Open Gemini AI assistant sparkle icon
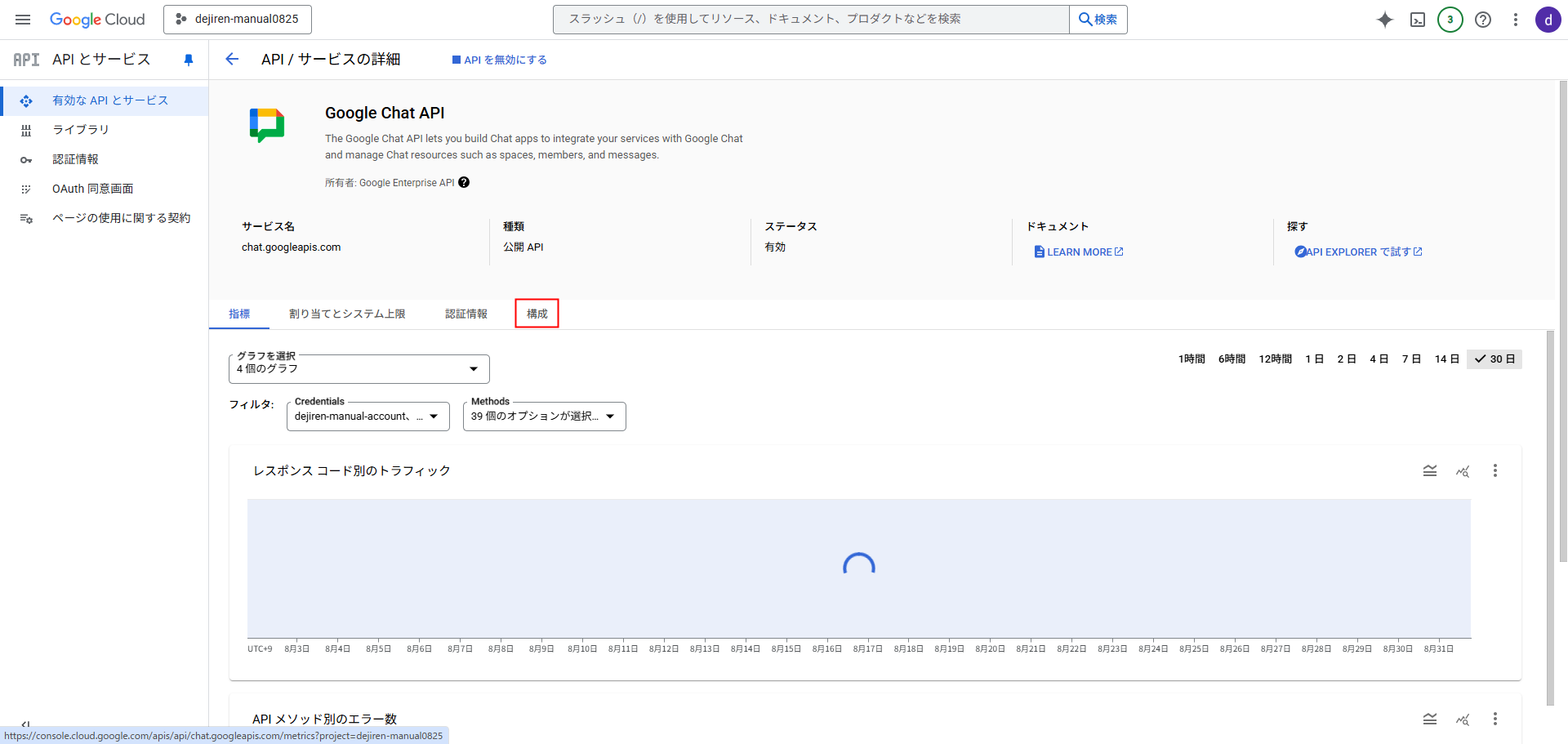1568x744 pixels. coord(1385,20)
